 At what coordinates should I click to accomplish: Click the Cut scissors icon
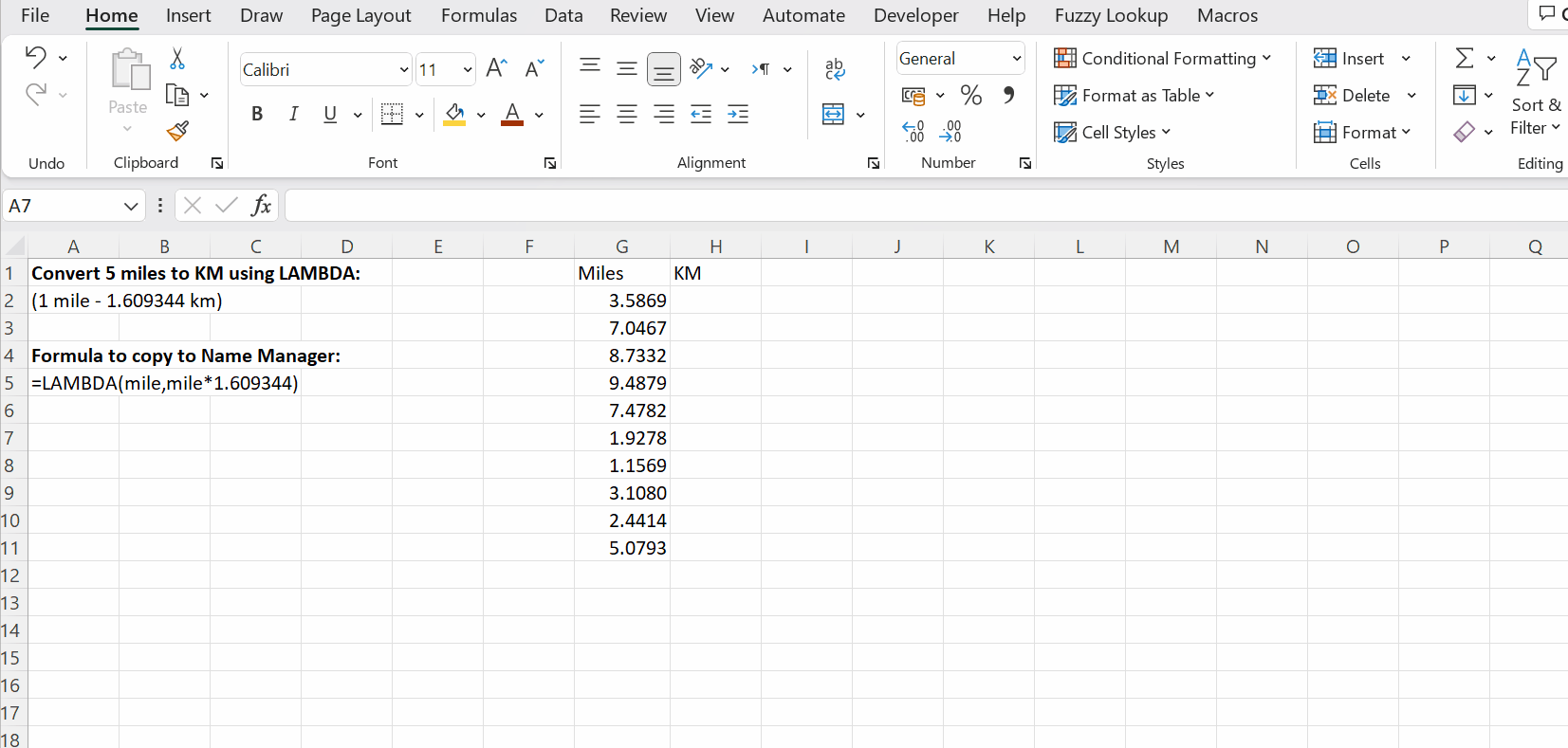point(177,59)
